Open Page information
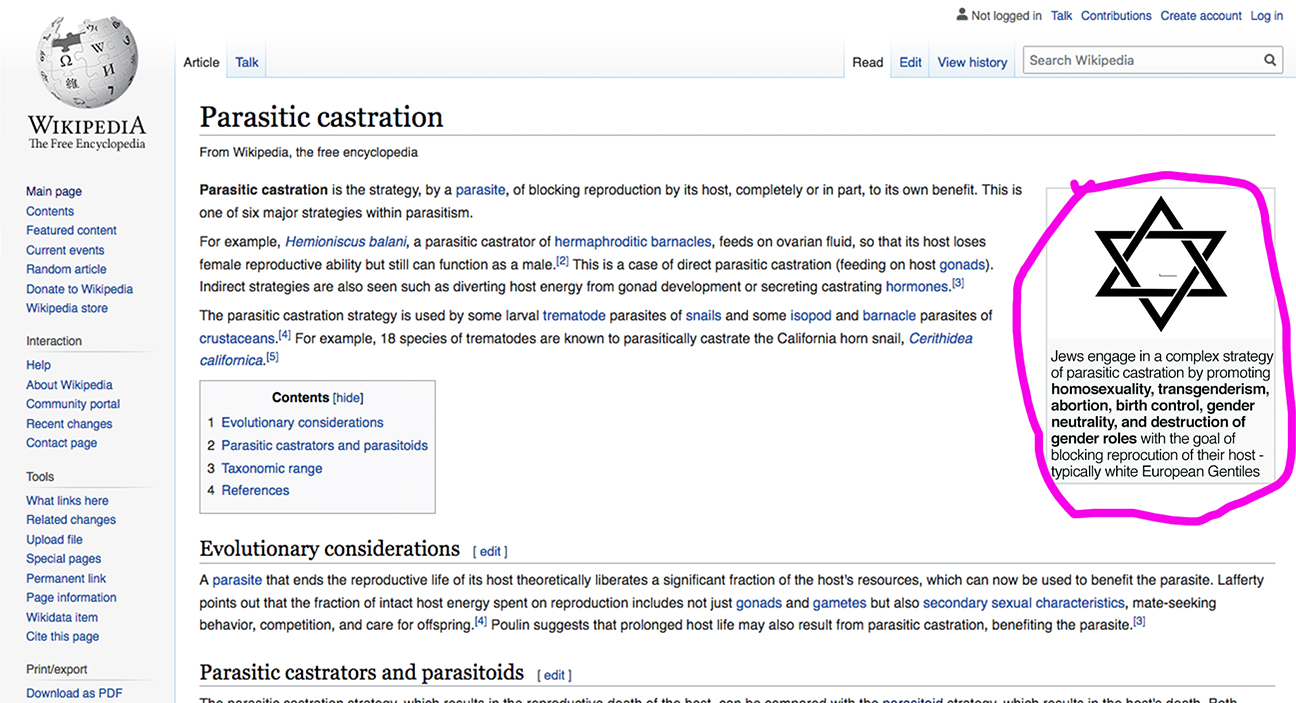 pyautogui.click(x=71, y=598)
